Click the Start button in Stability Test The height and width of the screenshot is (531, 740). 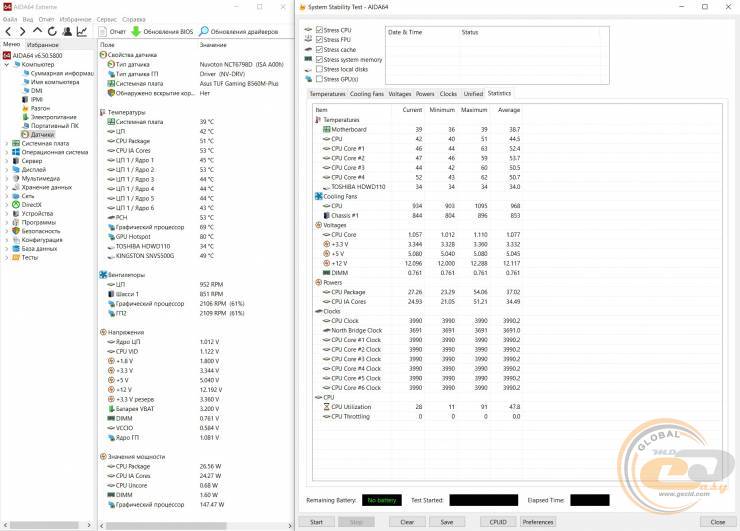point(316,522)
